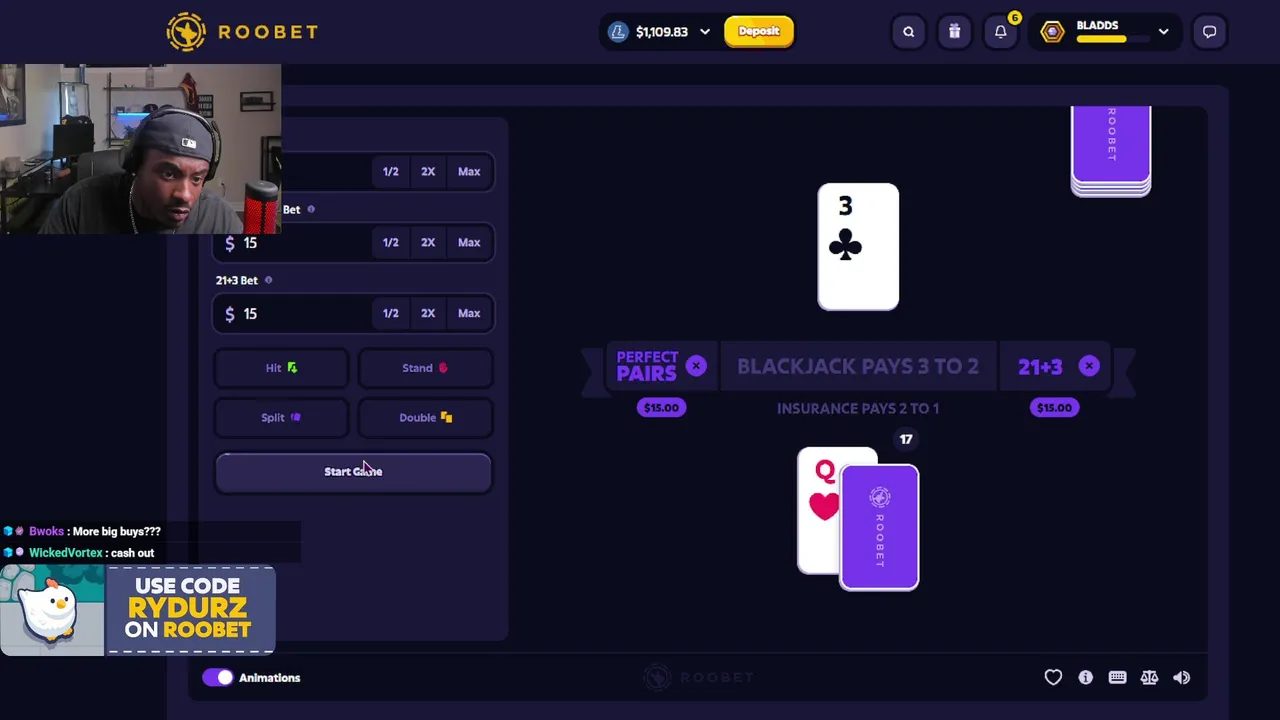This screenshot has width=1280, height=720.
Task: Expand the BLADDS account dropdown arrow
Action: (x=1163, y=32)
